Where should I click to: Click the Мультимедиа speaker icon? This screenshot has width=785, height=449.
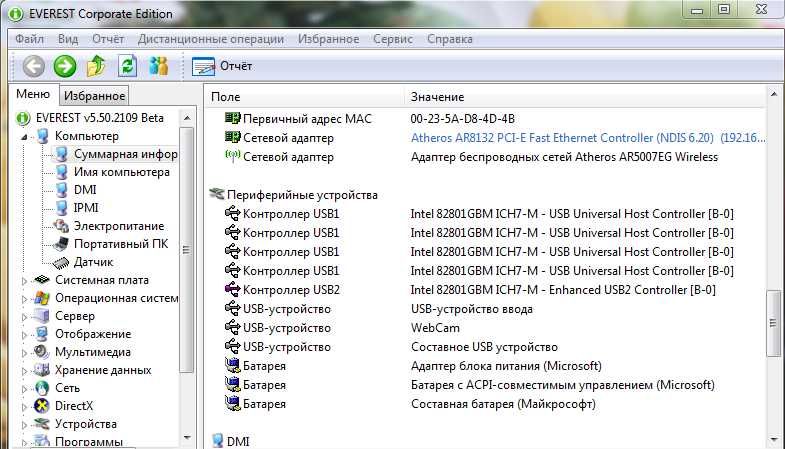tap(42, 352)
